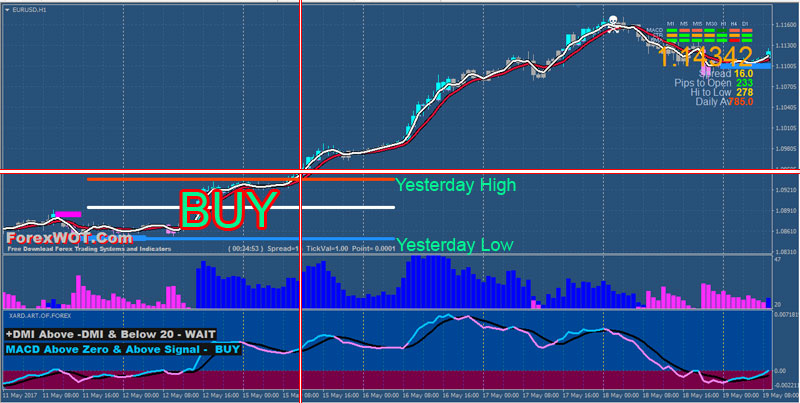Click the M1 timeframe label
Screen dimensions: 800x403
[x=671, y=24]
